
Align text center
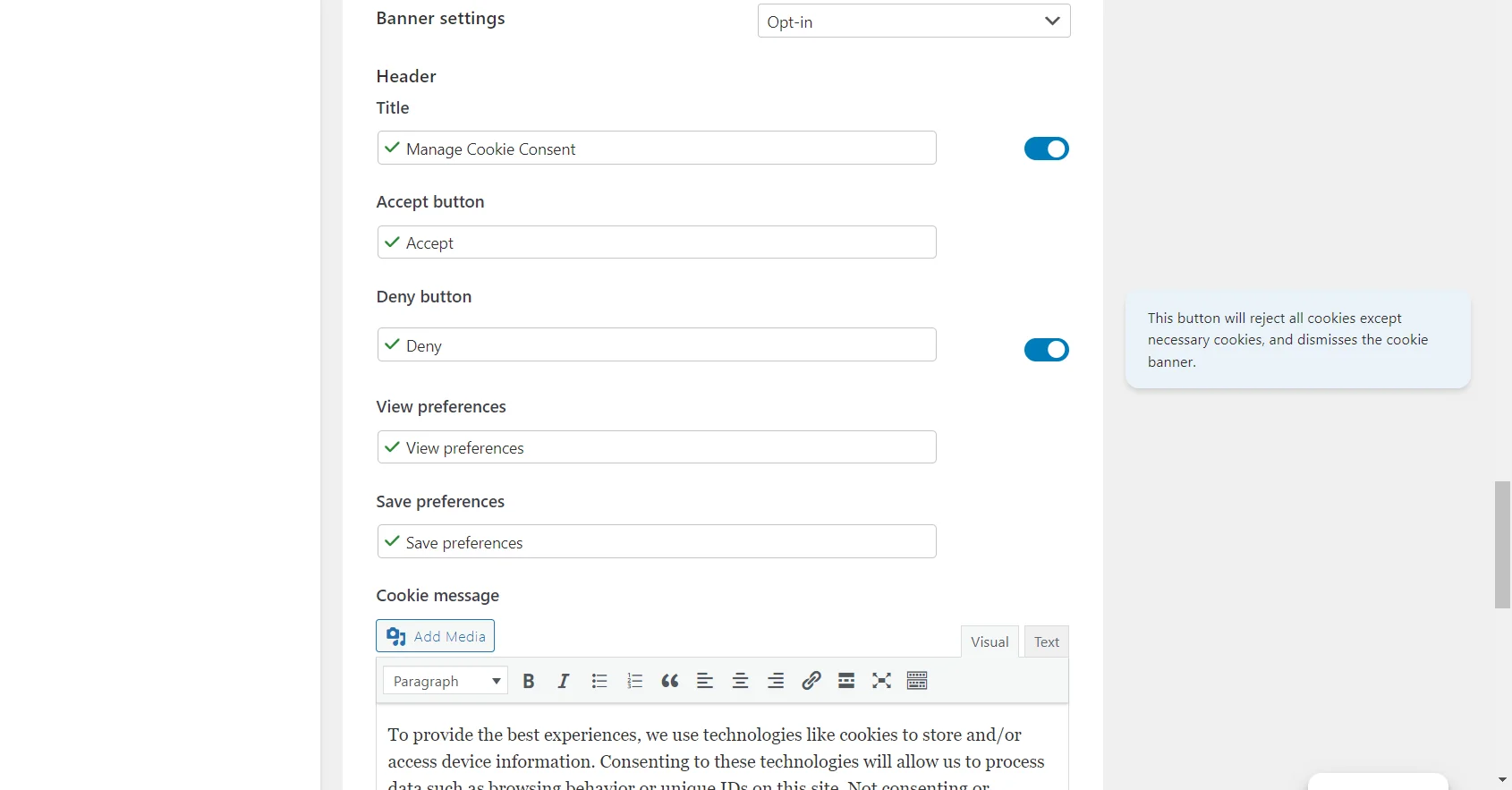[x=740, y=680]
